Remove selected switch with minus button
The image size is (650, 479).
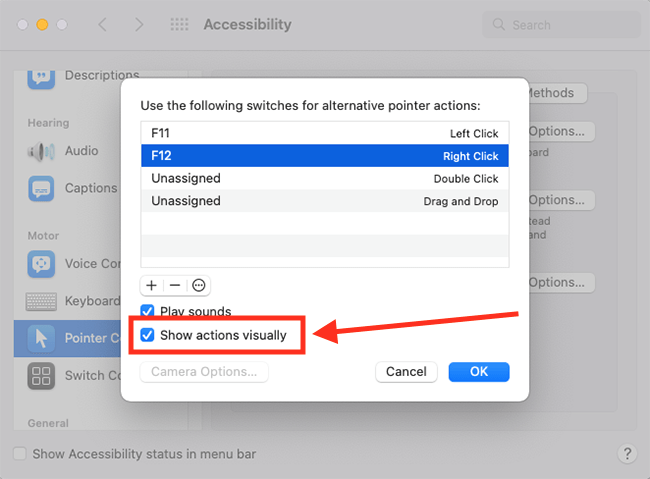175,285
